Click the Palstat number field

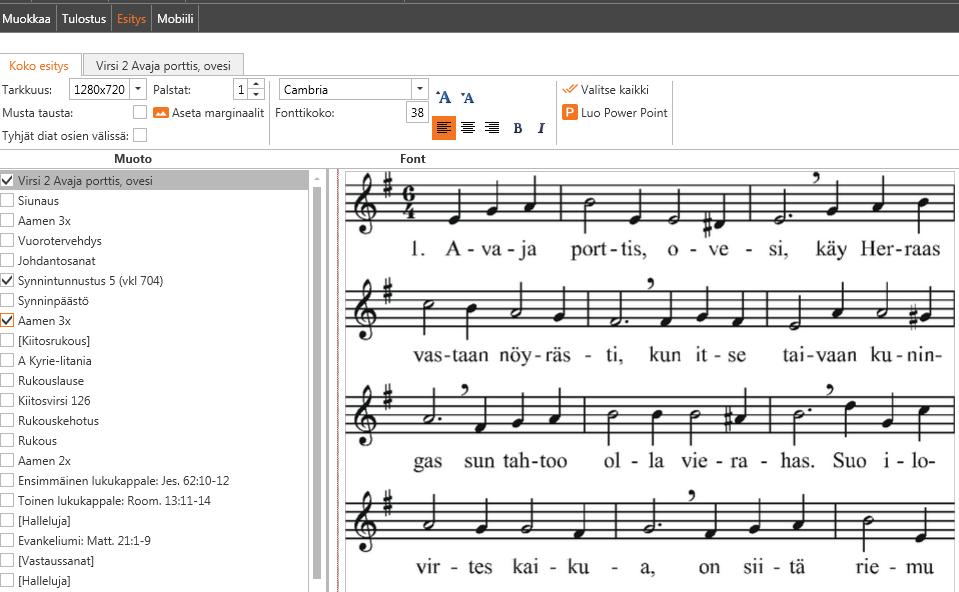pos(241,89)
